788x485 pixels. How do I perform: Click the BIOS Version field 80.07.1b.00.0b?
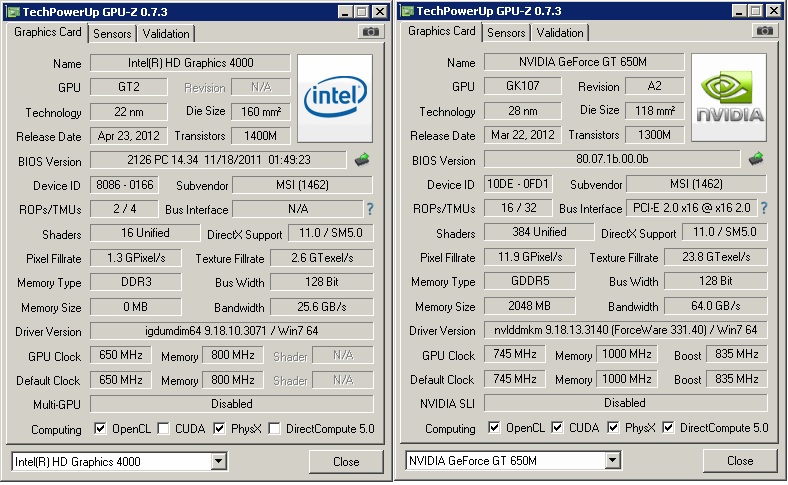[x=612, y=159]
